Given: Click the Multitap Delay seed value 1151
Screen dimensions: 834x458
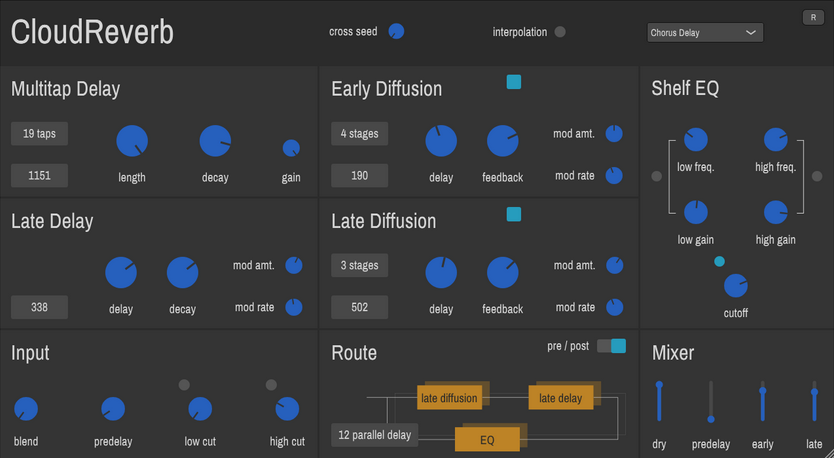Looking at the screenshot, I should pyautogui.click(x=39, y=176).
